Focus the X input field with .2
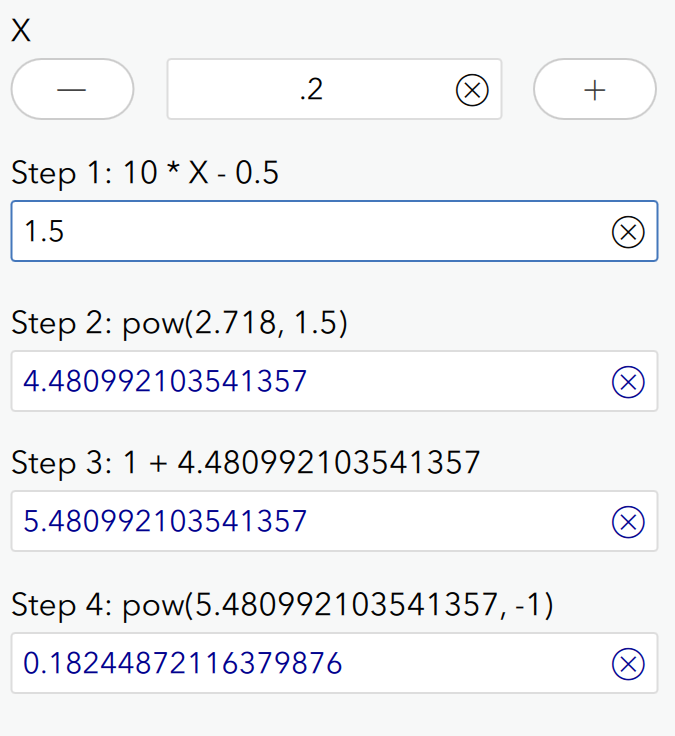The width and height of the screenshot is (675, 736). 310,91
